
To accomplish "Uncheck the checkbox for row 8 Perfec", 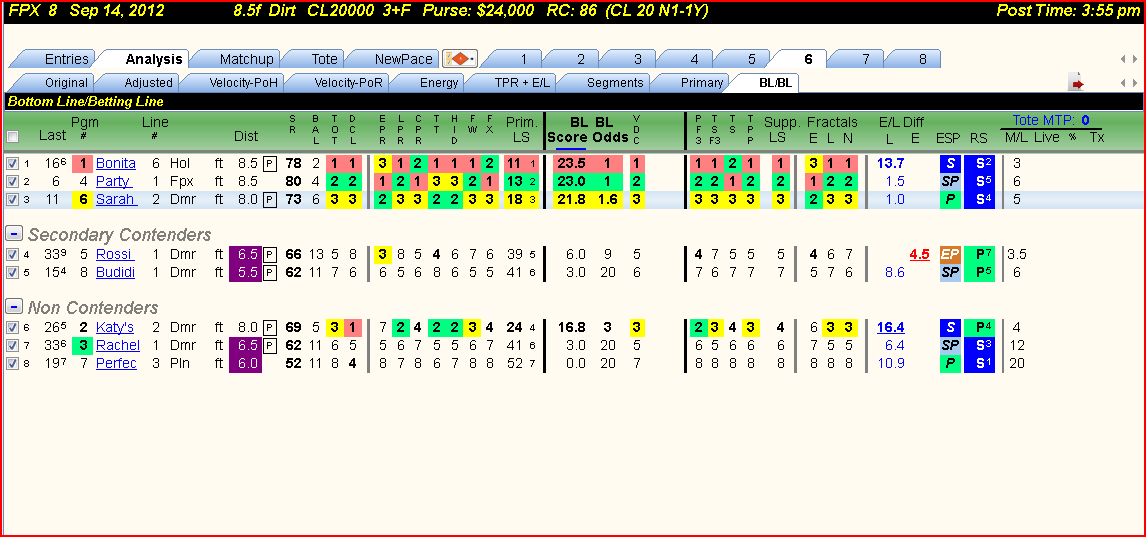I will (12, 364).
